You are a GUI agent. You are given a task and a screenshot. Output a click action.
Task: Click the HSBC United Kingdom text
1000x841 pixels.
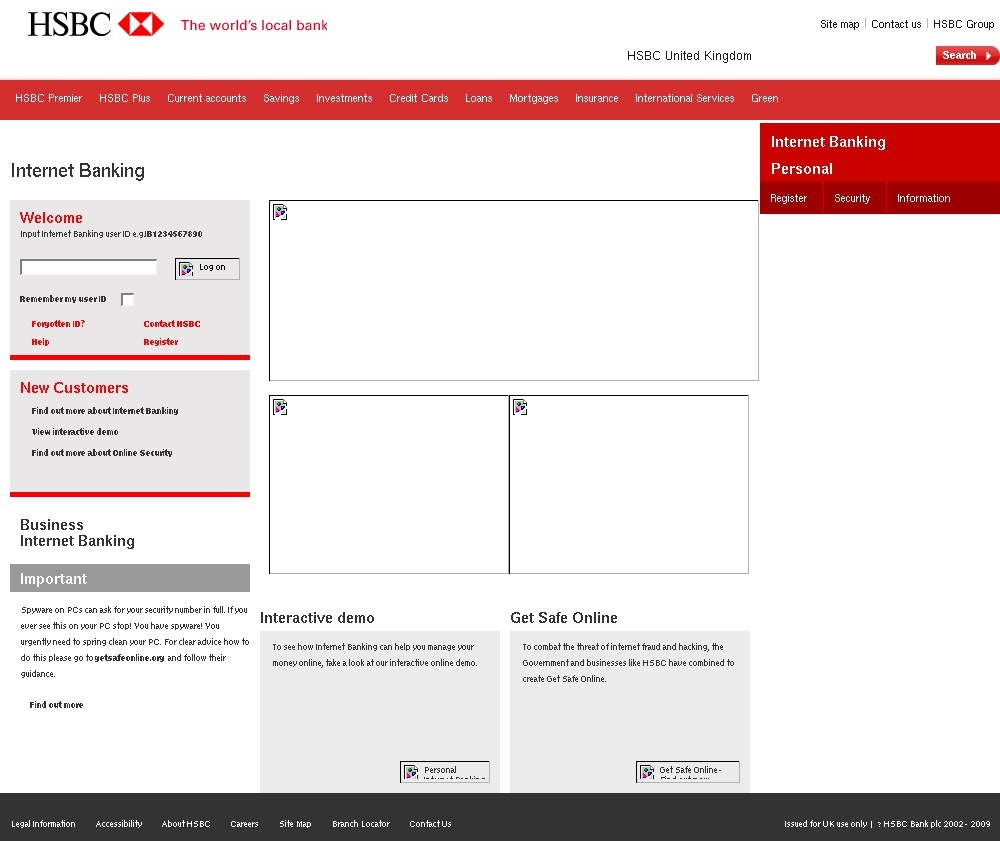pyautogui.click(x=689, y=55)
